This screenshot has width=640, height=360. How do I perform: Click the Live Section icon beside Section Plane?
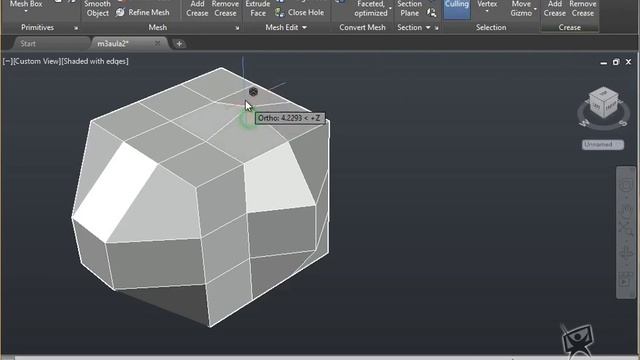click(431, 13)
